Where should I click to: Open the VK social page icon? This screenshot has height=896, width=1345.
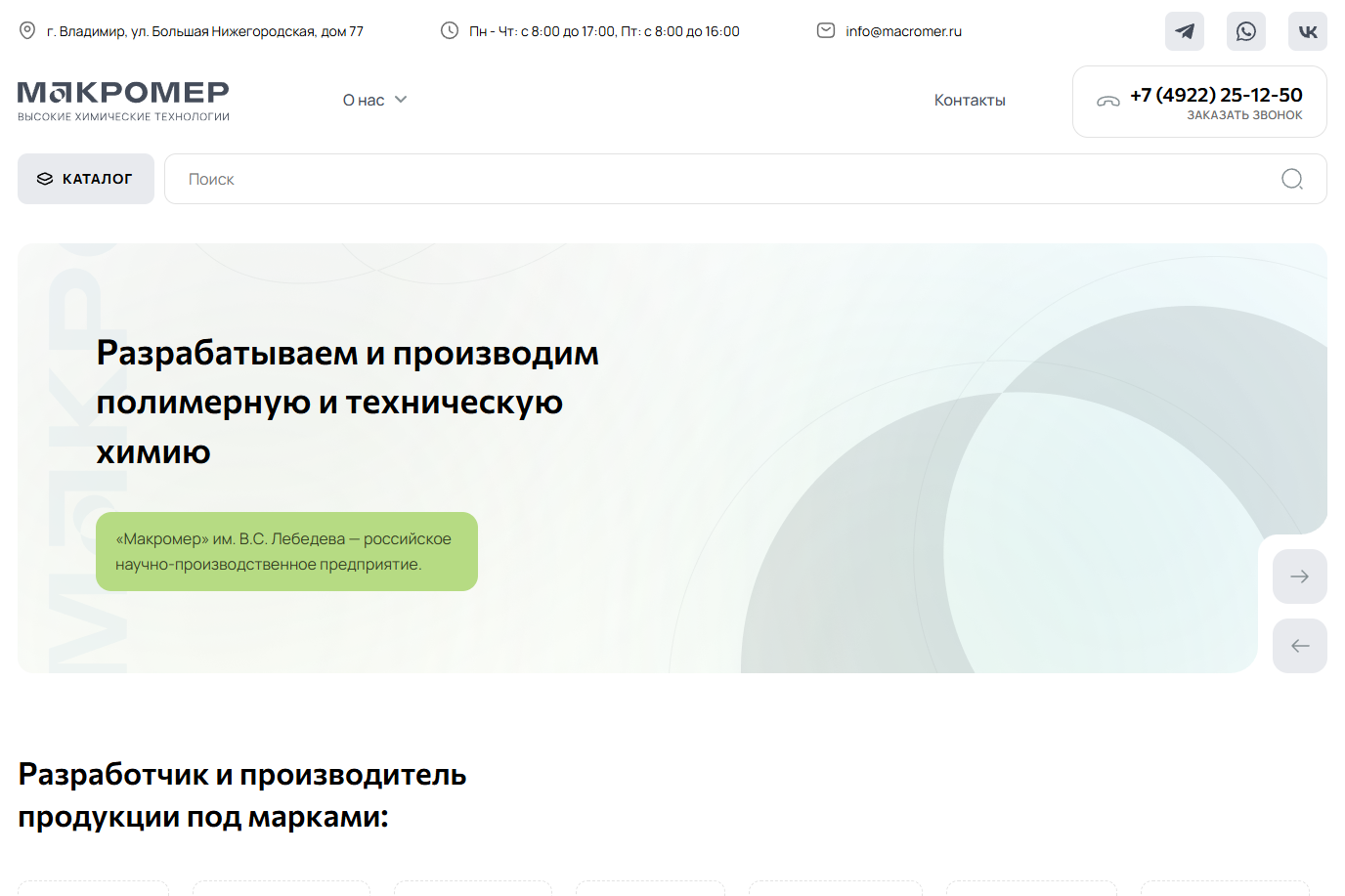click(1308, 31)
